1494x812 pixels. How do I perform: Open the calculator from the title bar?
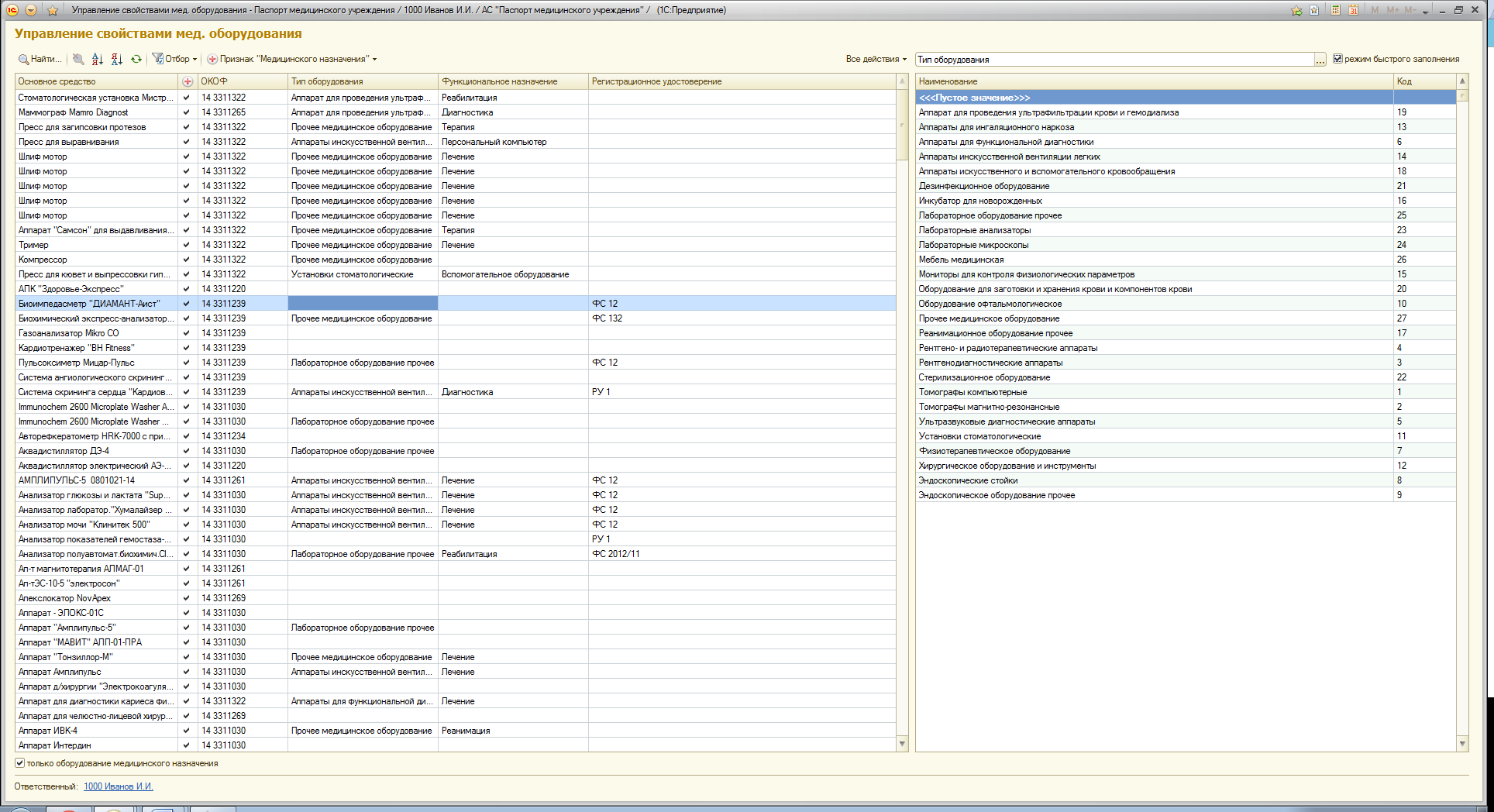(x=1336, y=10)
